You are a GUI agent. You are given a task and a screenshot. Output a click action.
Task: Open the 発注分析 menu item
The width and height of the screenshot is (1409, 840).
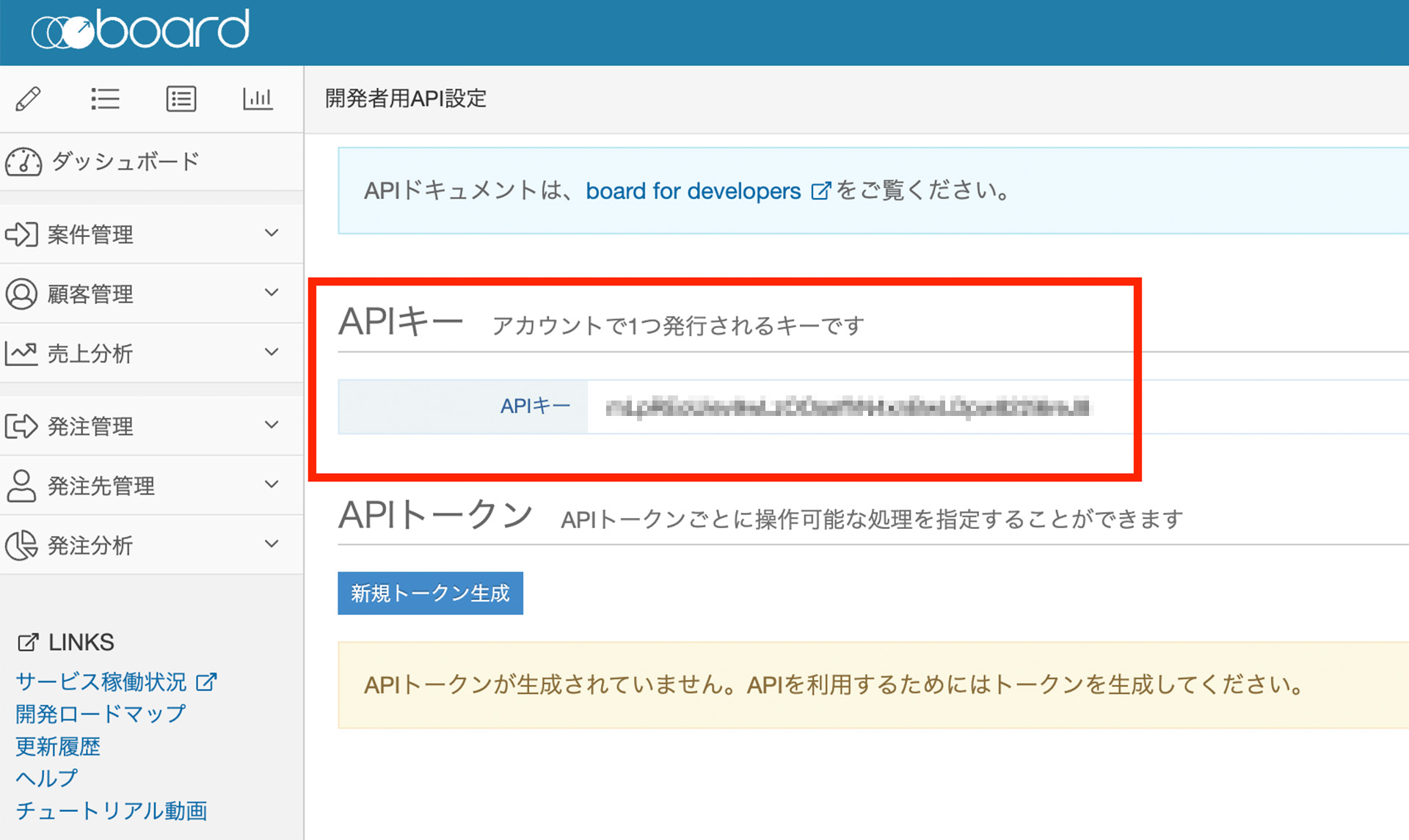tap(90, 545)
